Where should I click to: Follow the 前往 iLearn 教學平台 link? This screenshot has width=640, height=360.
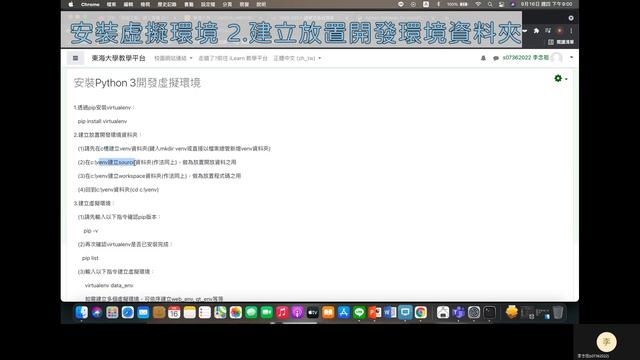pos(233,58)
